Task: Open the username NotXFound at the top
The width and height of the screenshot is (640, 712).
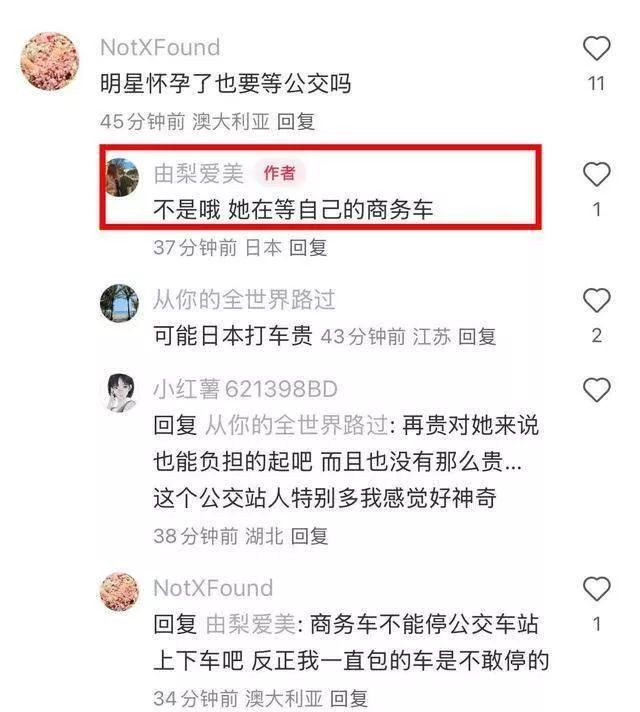Action: [x=160, y=48]
